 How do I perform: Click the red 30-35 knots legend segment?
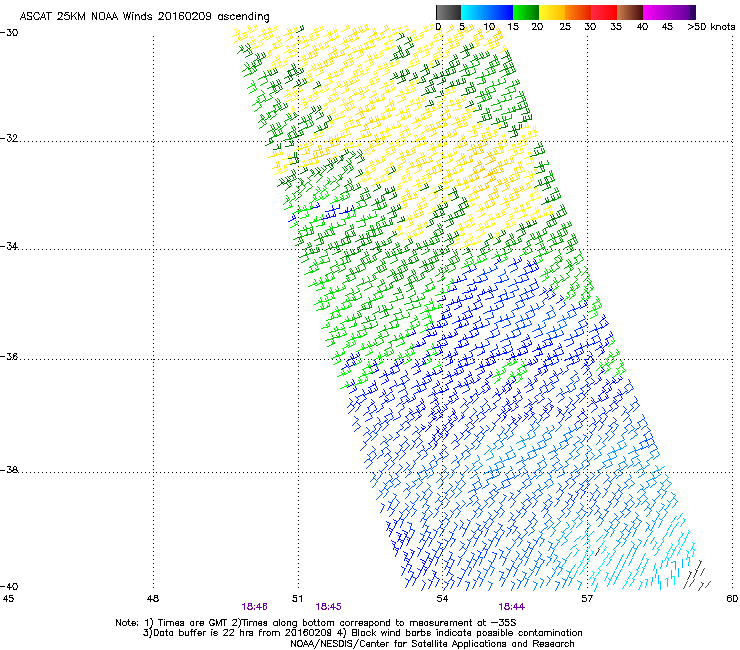604,12
